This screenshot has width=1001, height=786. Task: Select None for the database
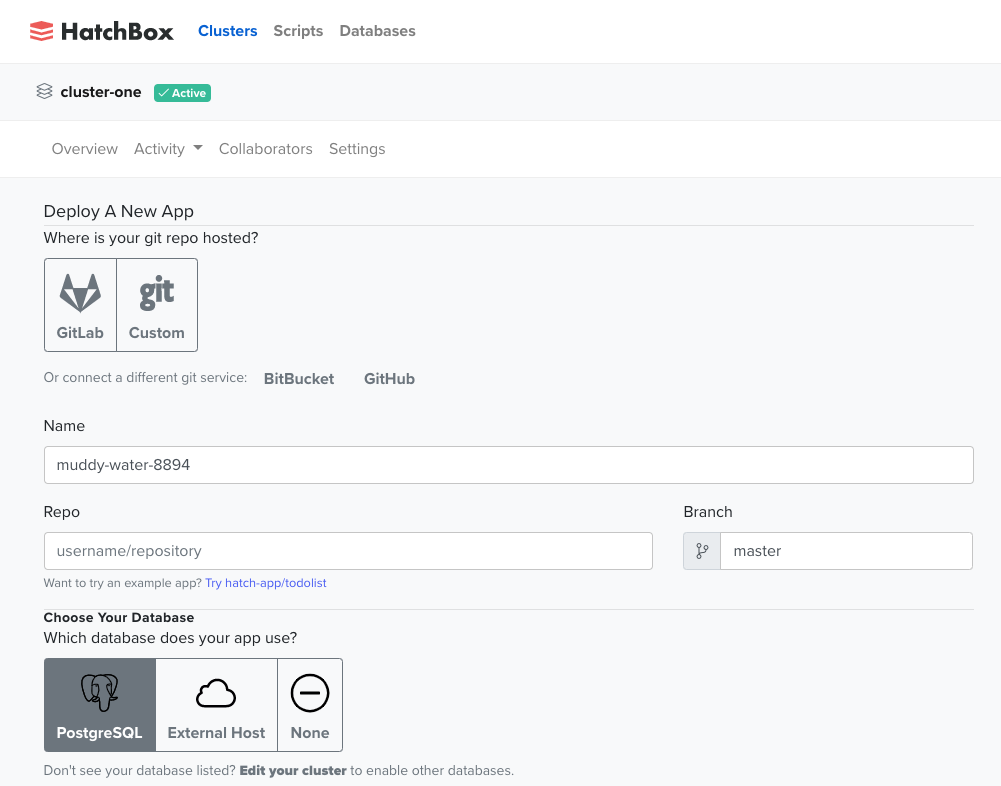(x=310, y=705)
